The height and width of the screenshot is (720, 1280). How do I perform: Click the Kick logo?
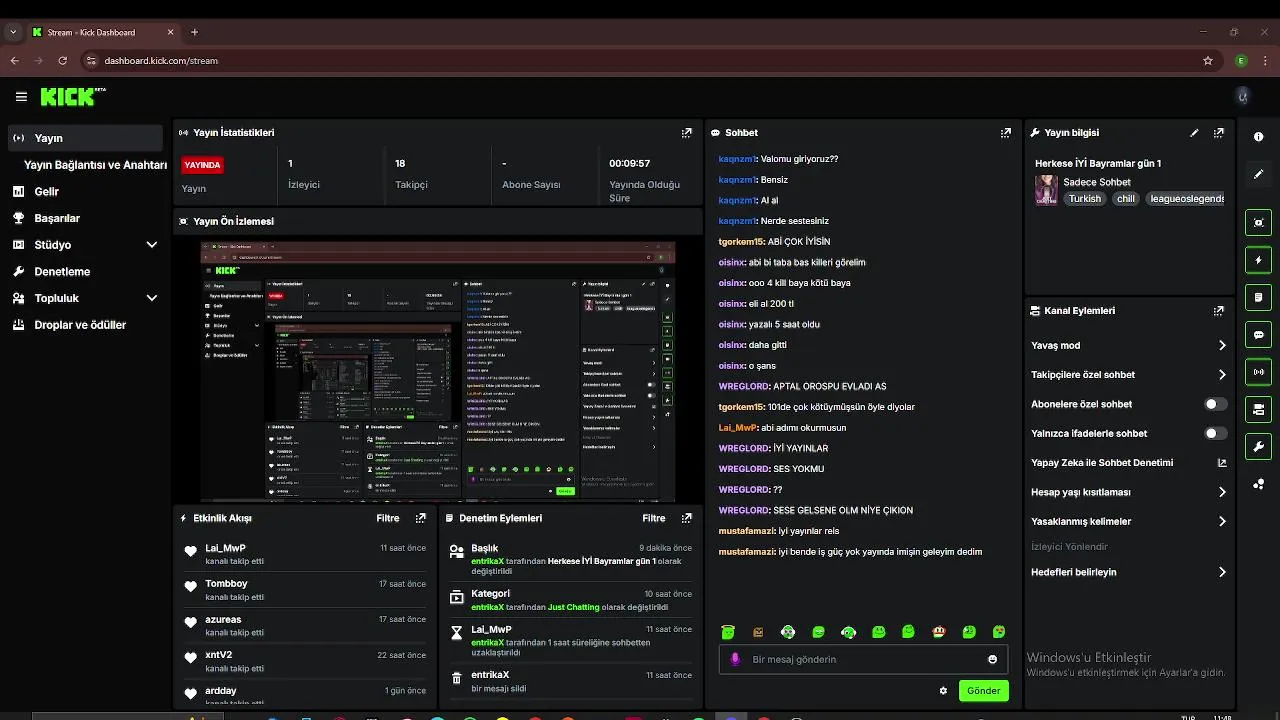72,97
